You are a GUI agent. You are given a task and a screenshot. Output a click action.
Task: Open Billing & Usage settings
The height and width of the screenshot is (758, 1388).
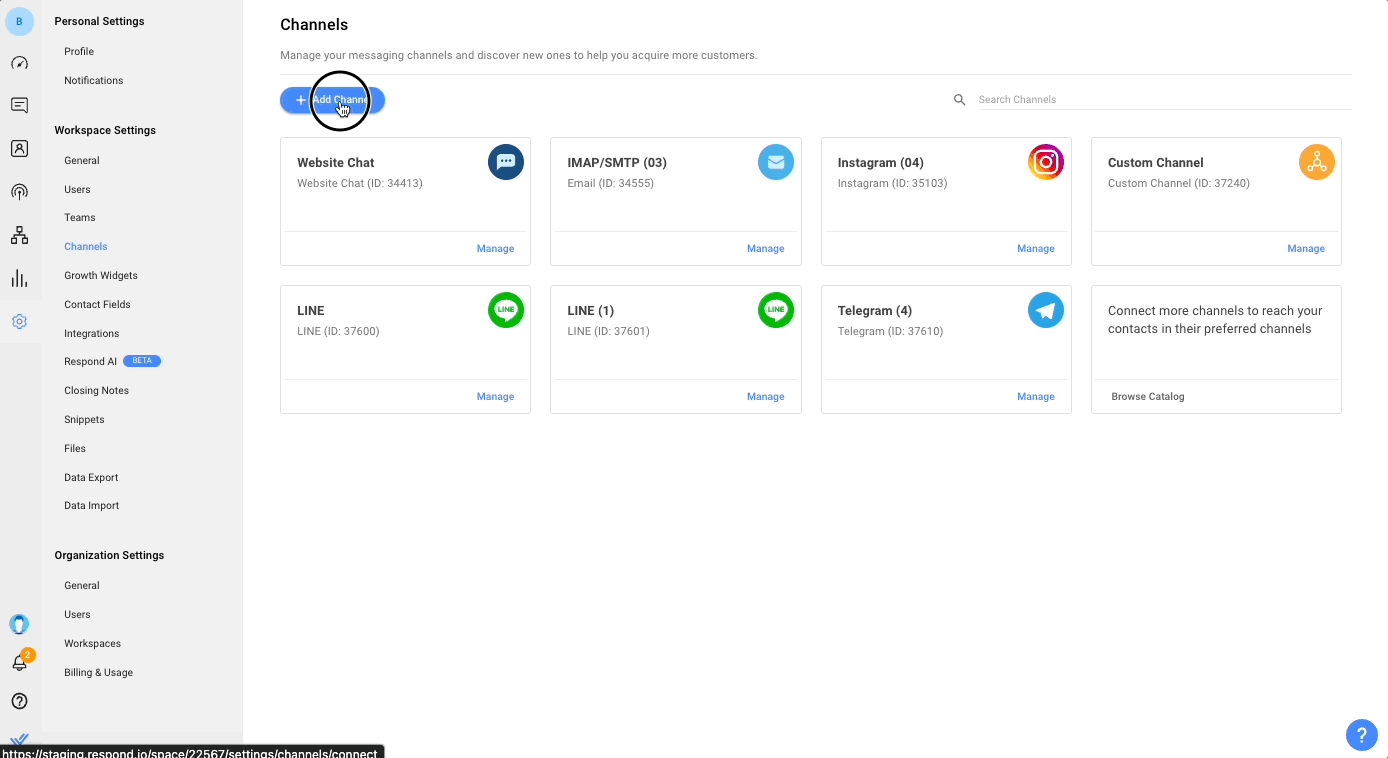pos(97,672)
